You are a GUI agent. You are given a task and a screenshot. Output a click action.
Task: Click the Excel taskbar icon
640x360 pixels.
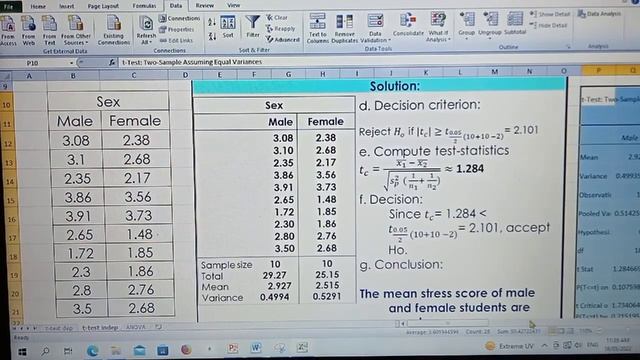pos(302,347)
